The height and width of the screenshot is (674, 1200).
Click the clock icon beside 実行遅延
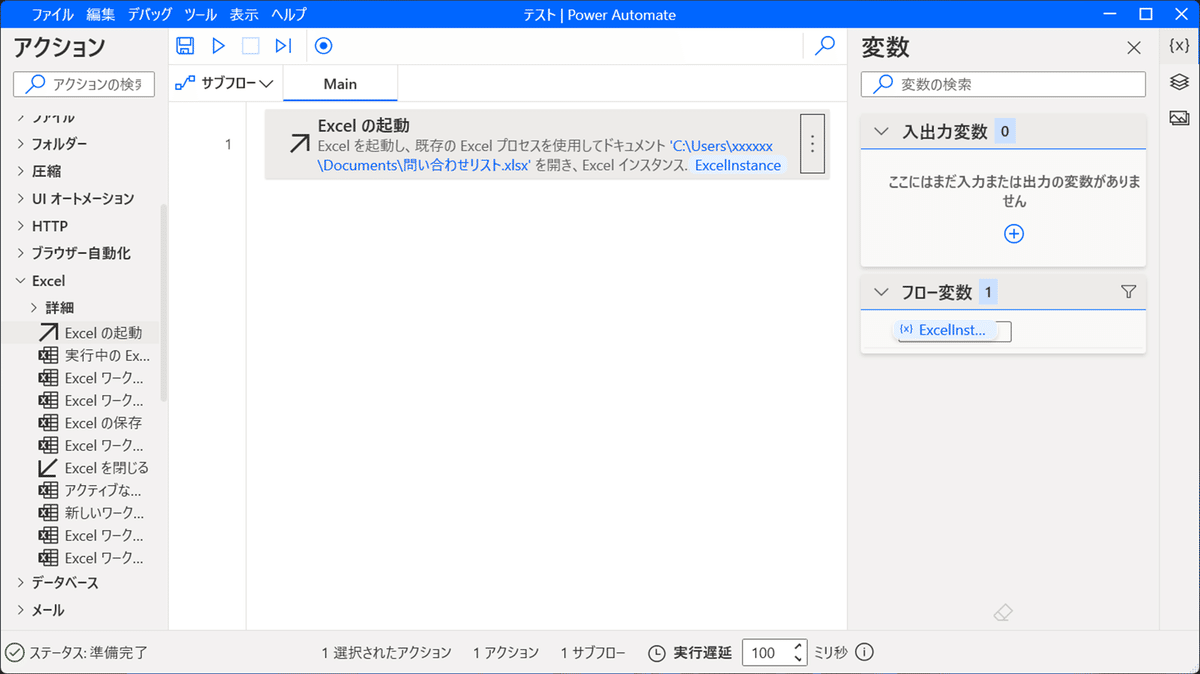pyautogui.click(x=656, y=653)
